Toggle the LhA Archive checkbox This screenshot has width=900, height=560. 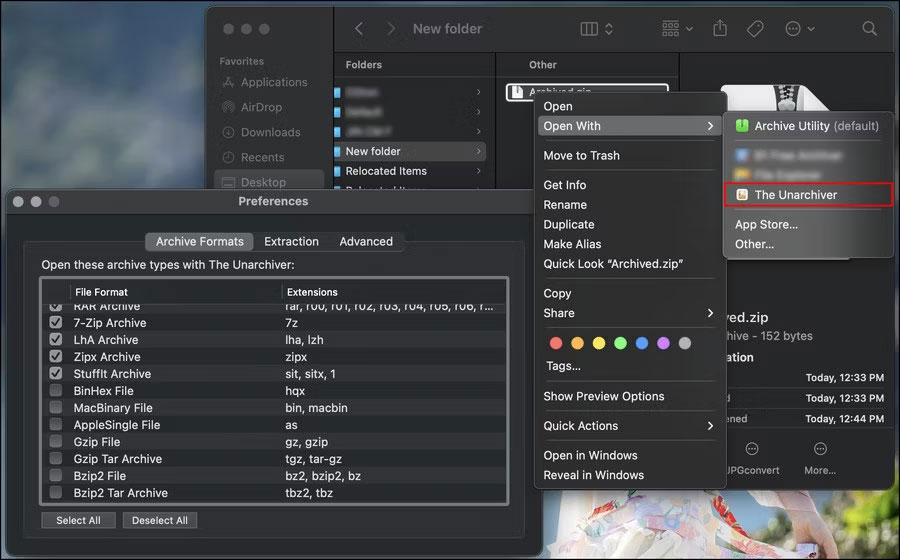tap(56, 340)
